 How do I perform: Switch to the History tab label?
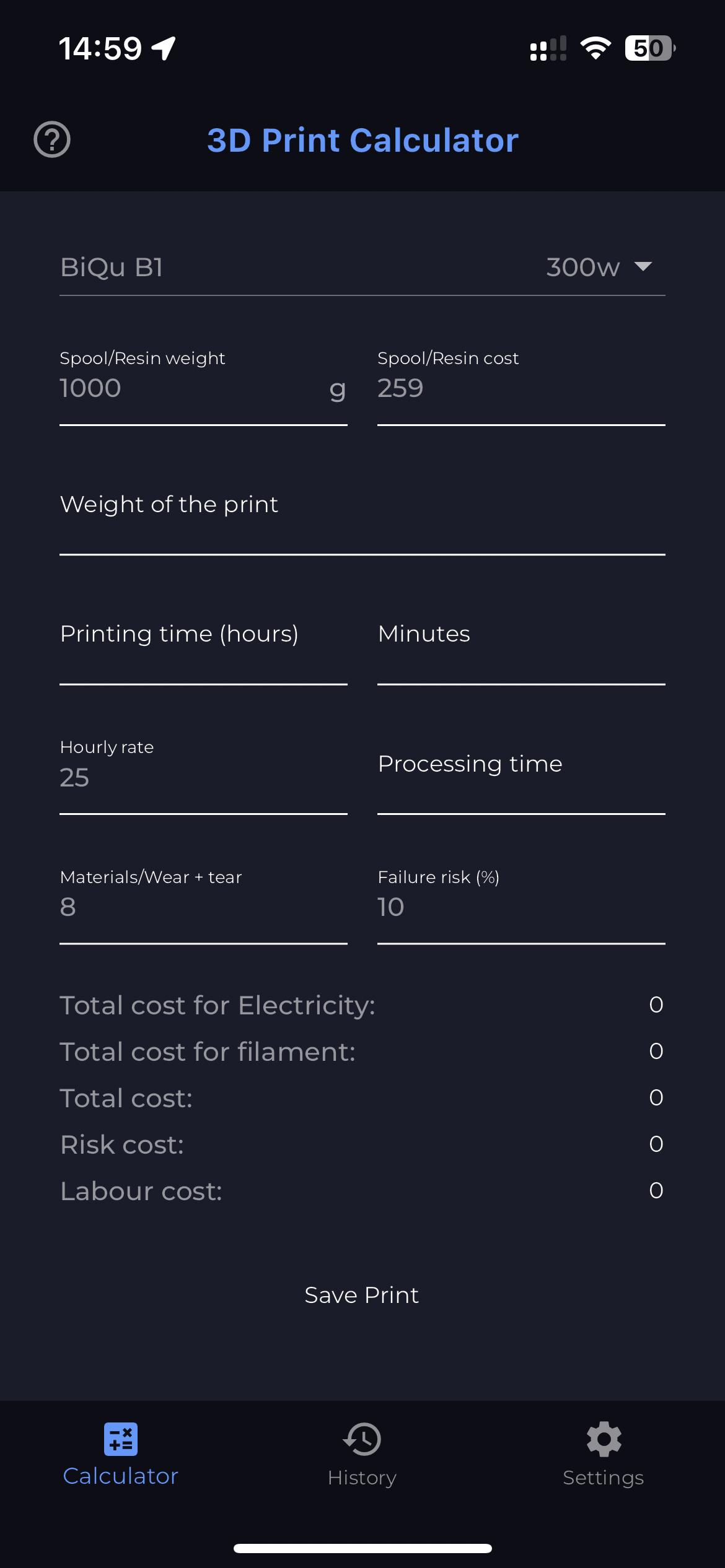tap(362, 1478)
